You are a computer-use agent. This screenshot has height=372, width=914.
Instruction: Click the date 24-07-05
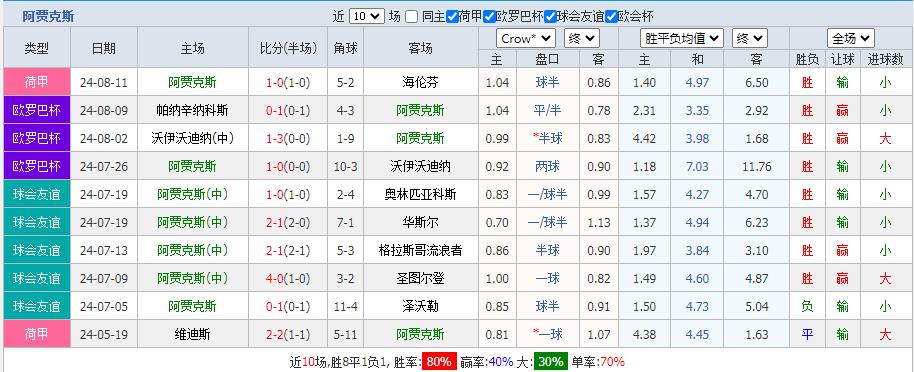[104, 306]
